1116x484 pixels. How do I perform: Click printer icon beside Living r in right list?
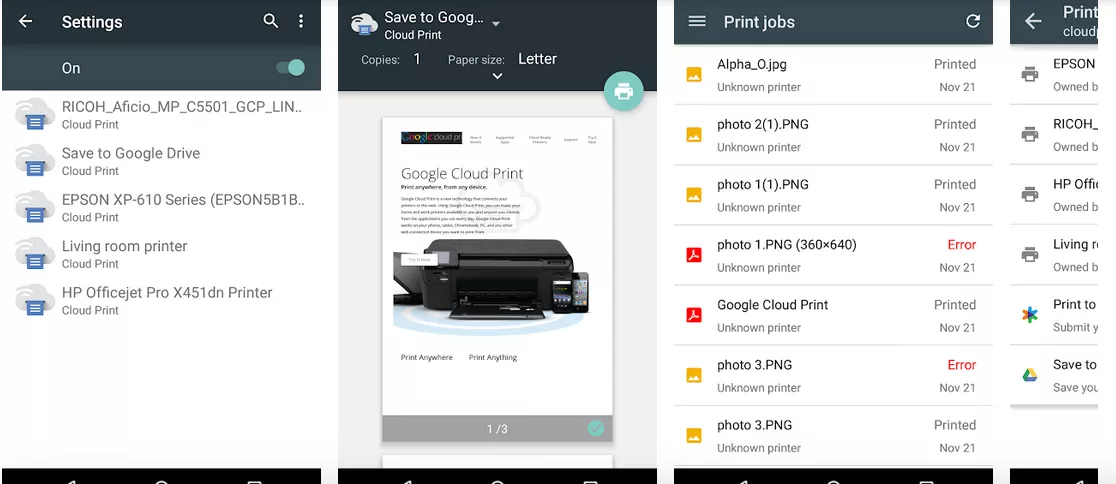point(1030,254)
